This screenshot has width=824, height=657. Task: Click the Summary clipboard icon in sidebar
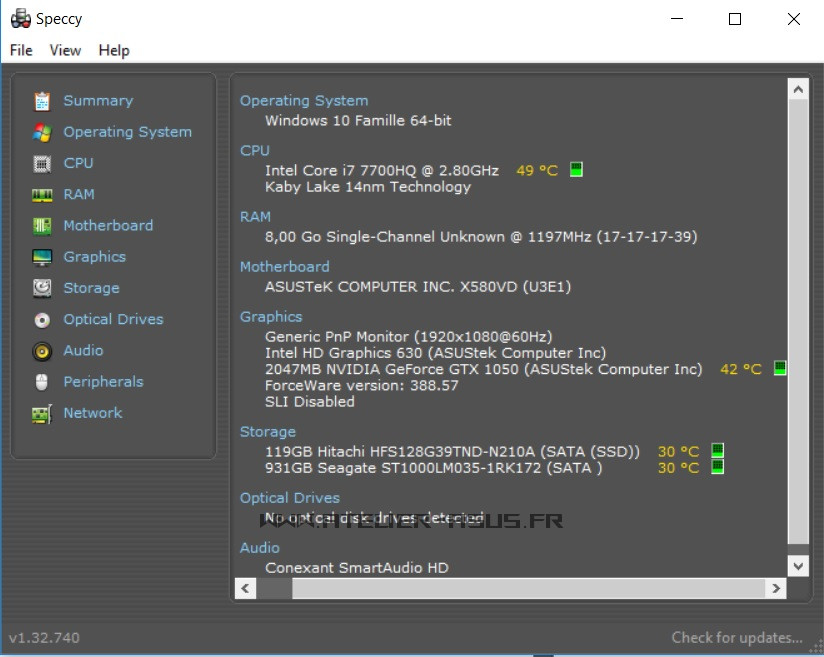point(42,101)
